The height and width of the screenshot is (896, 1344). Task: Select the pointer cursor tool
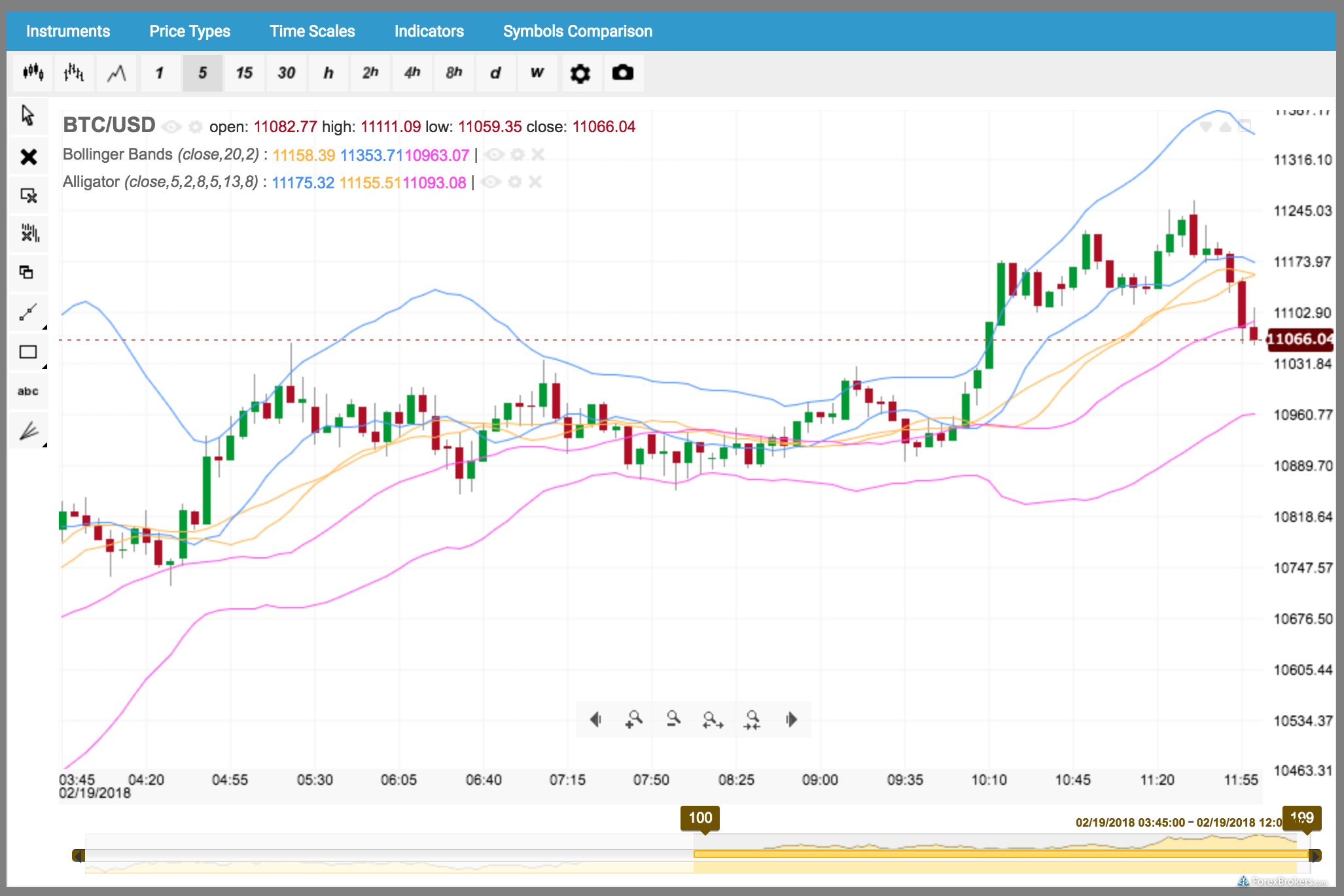tap(28, 116)
